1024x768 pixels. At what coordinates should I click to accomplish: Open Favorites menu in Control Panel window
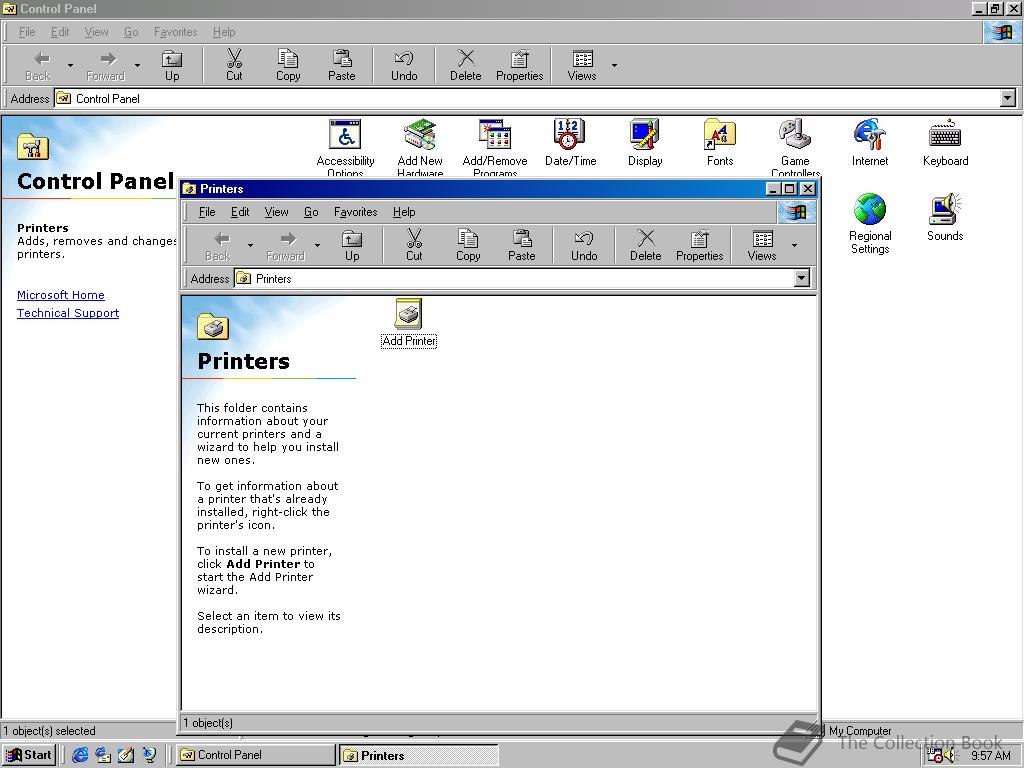pyautogui.click(x=176, y=32)
